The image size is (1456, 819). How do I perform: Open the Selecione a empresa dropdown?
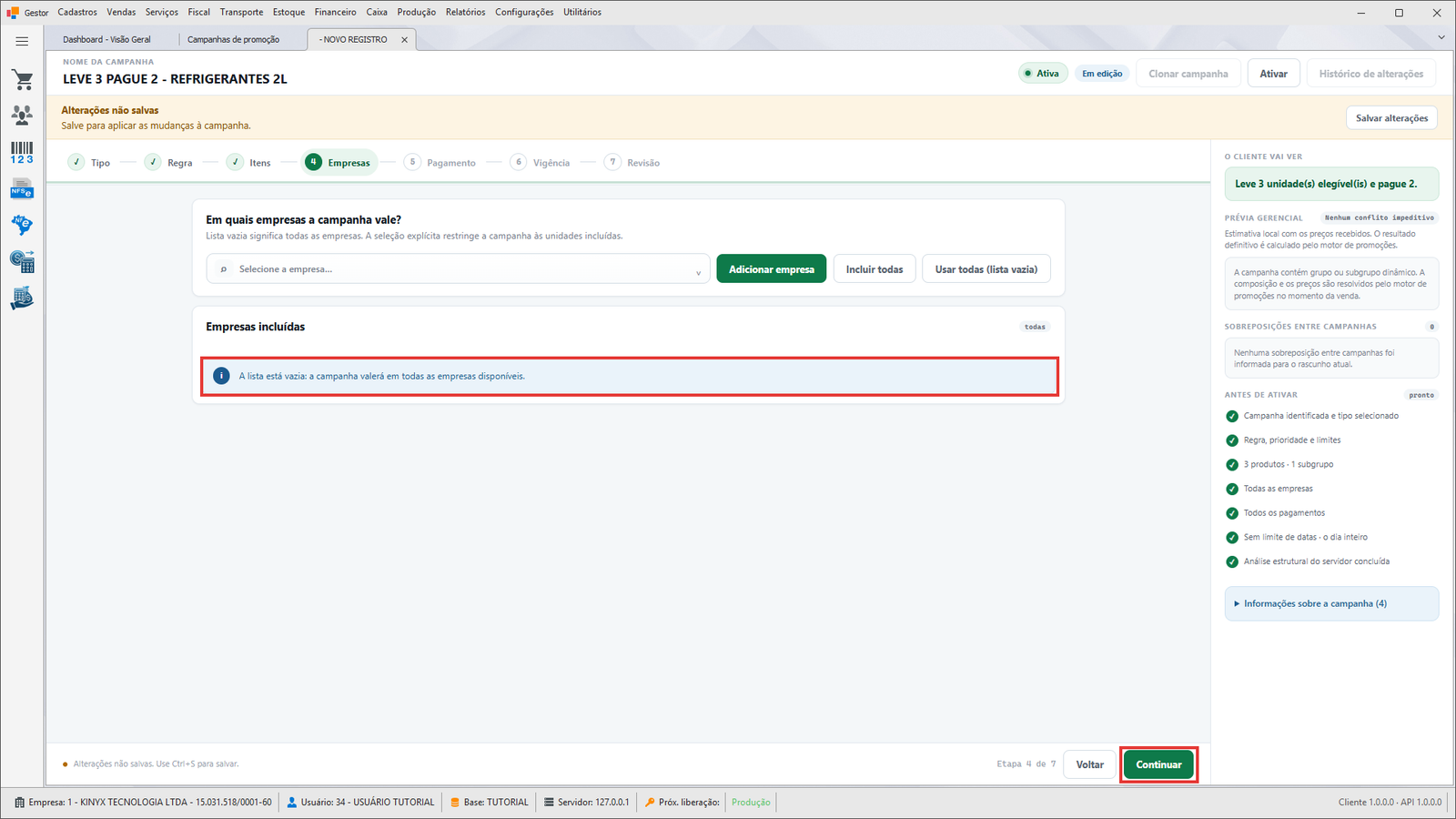459,269
